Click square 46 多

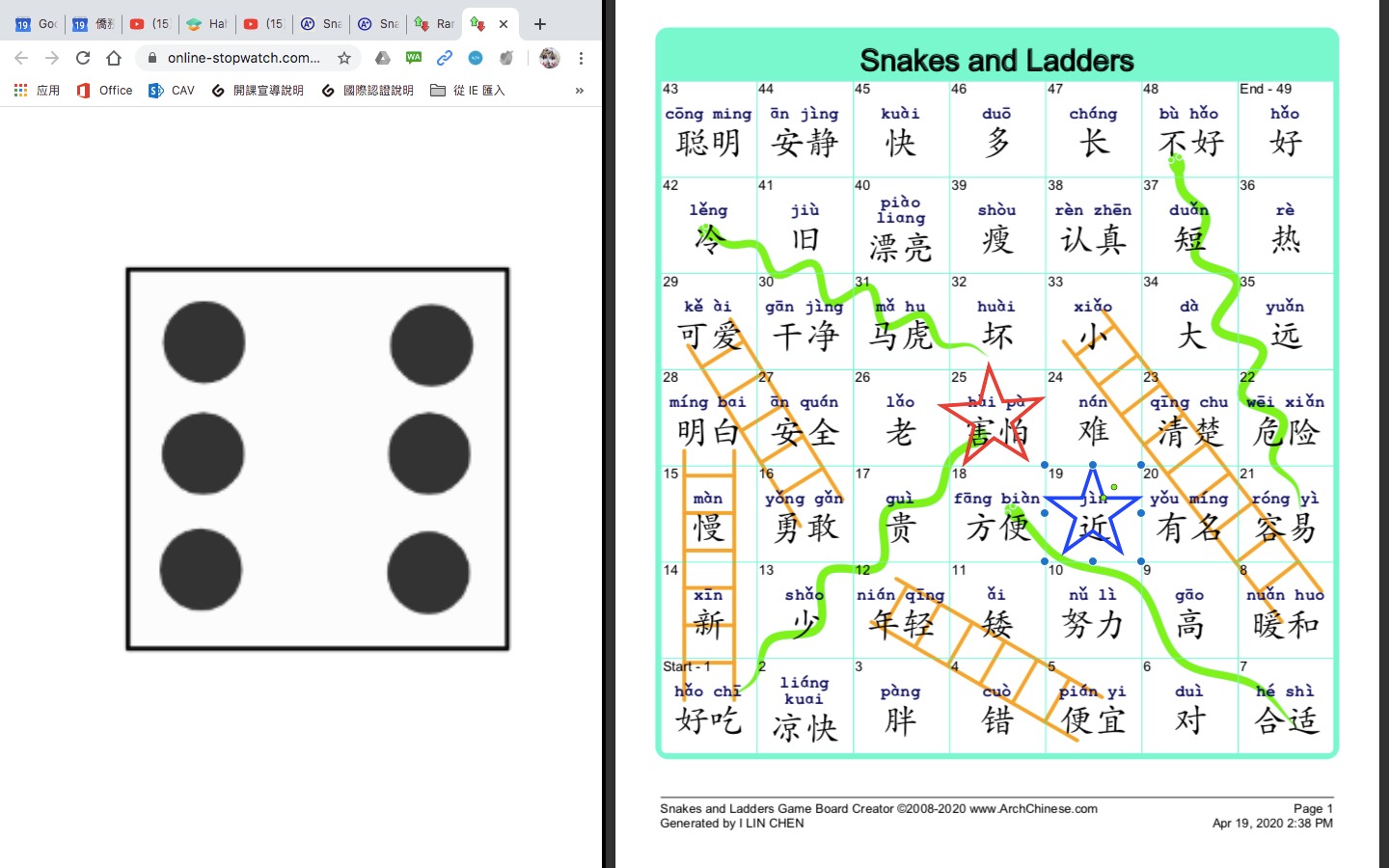click(997, 129)
